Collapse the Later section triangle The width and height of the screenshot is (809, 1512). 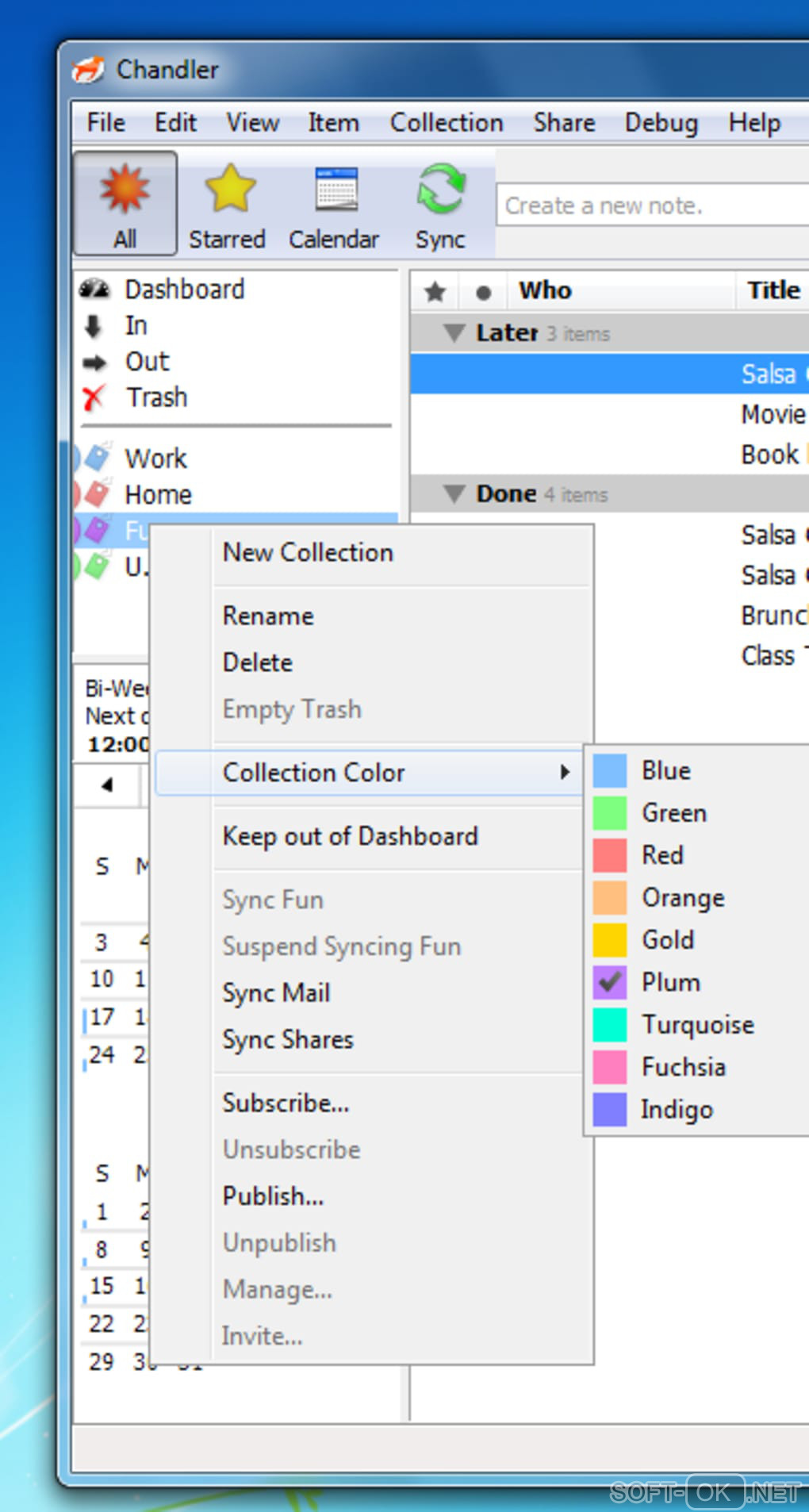click(x=454, y=333)
